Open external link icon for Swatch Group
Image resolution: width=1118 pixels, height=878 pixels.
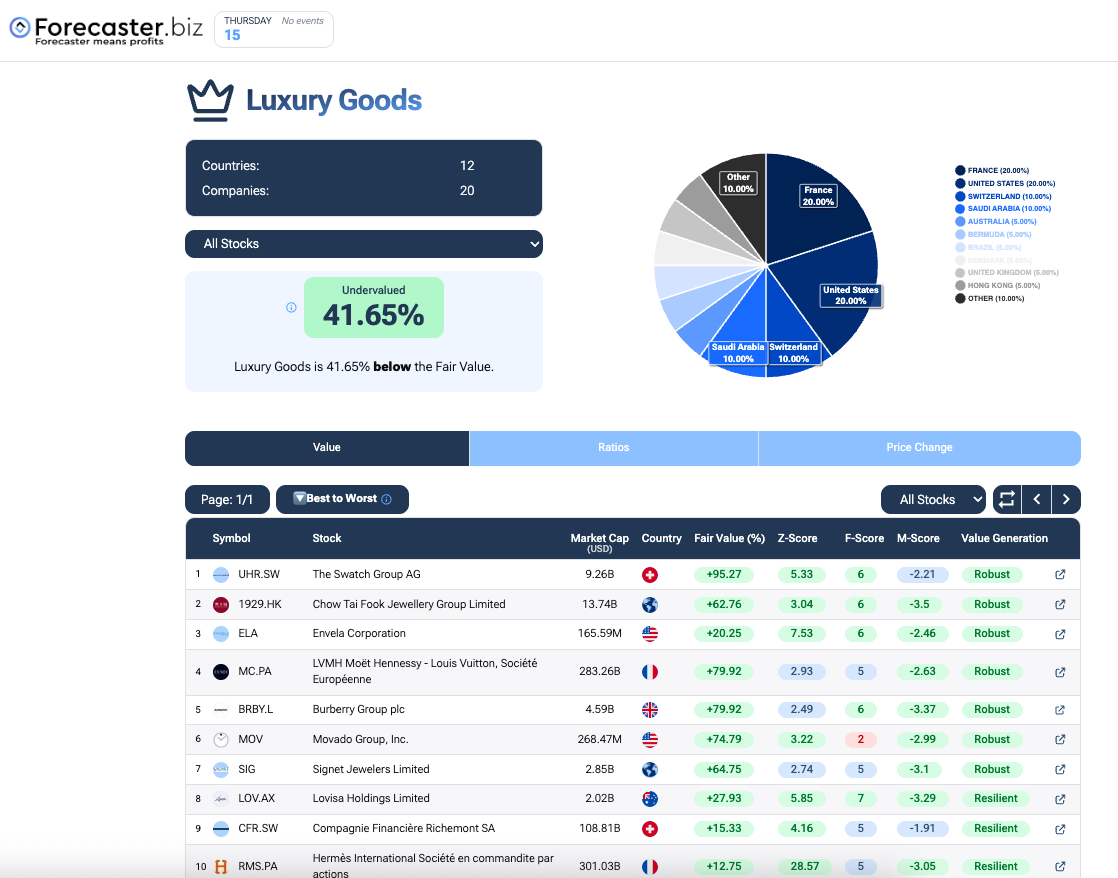1060,575
